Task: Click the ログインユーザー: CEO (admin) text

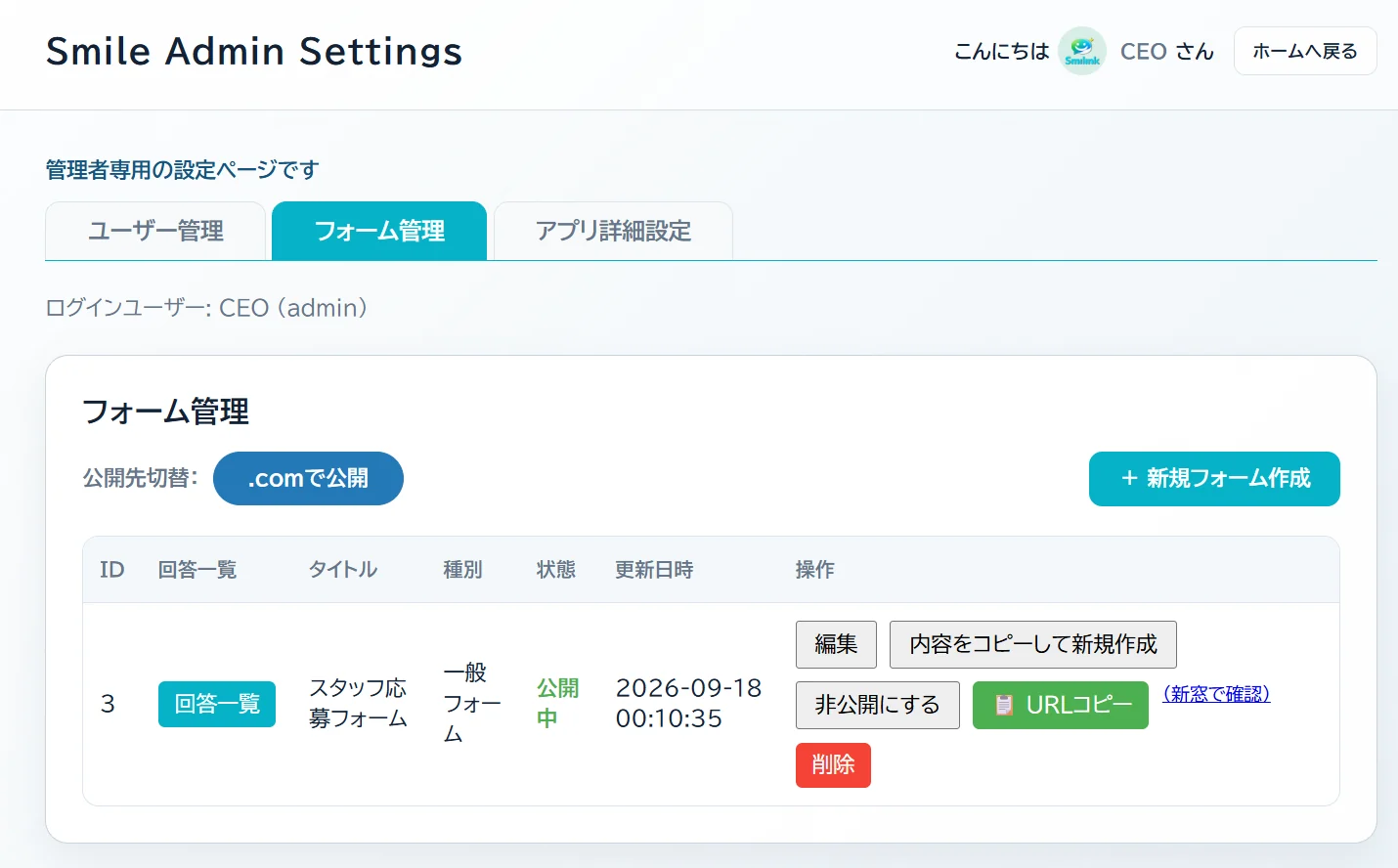Action: (207, 308)
